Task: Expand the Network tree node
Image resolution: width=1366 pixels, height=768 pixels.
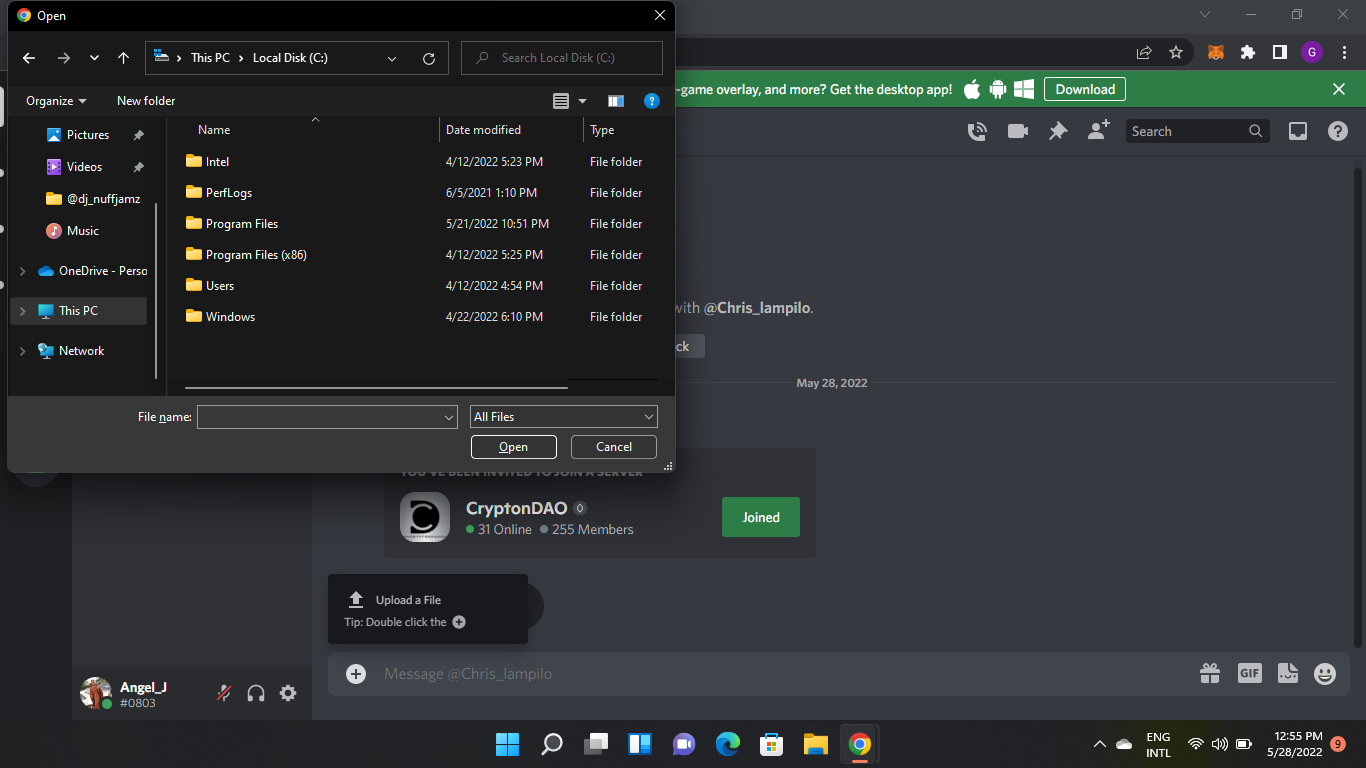Action: pyautogui.click(x=23, y=351)
